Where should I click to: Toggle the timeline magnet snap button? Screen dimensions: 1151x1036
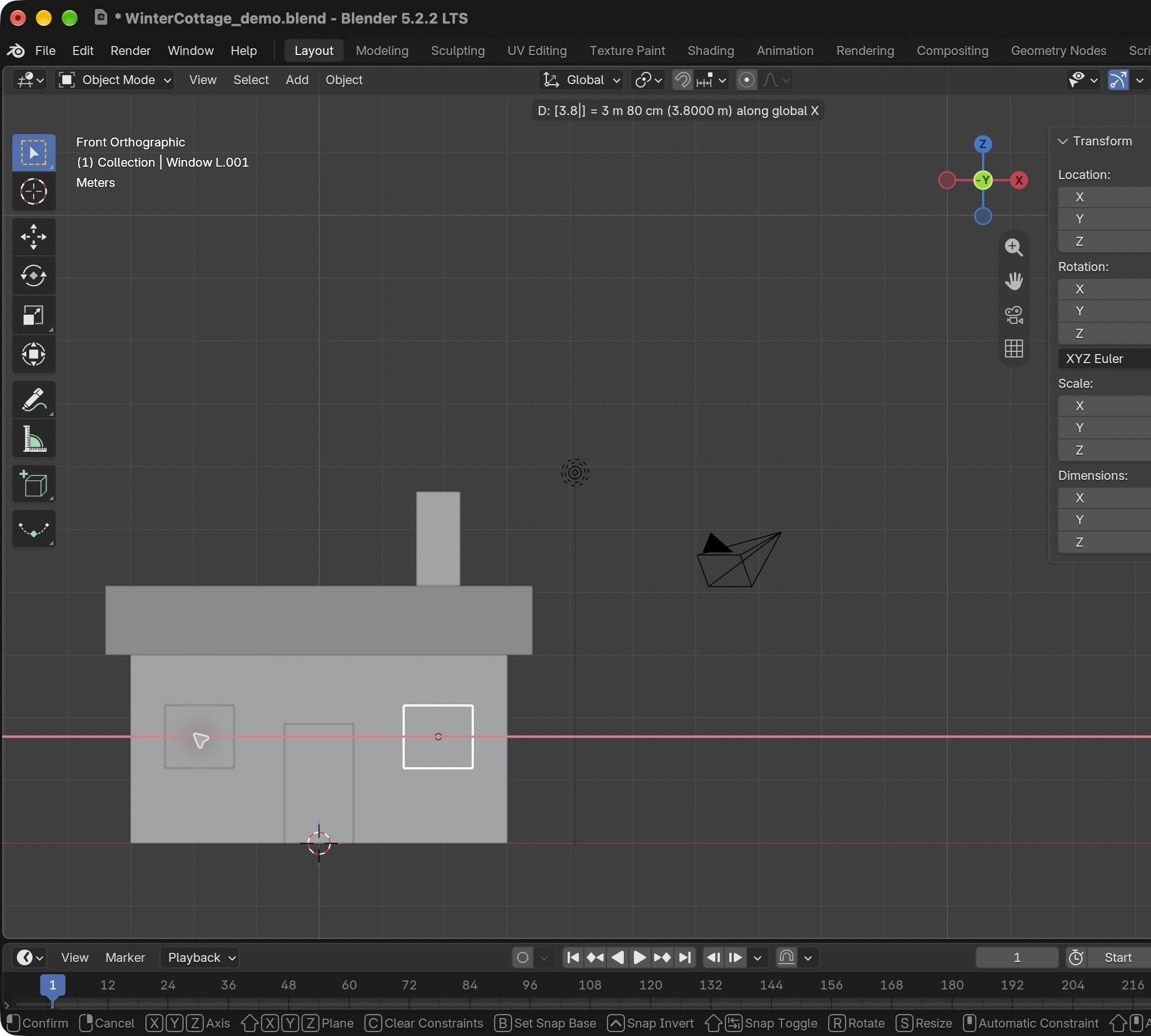[x=787, y=957]
